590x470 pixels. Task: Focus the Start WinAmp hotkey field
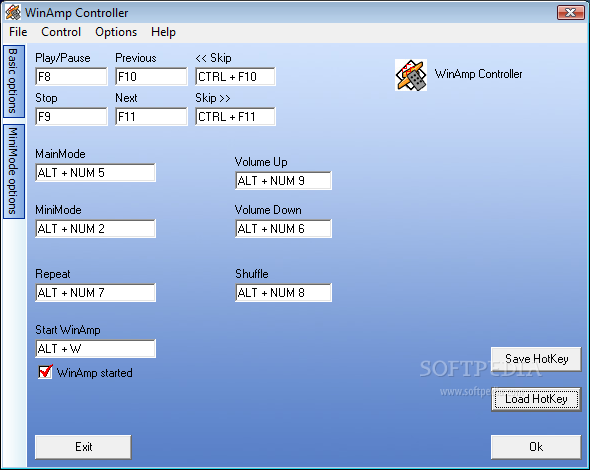point(95,349)
